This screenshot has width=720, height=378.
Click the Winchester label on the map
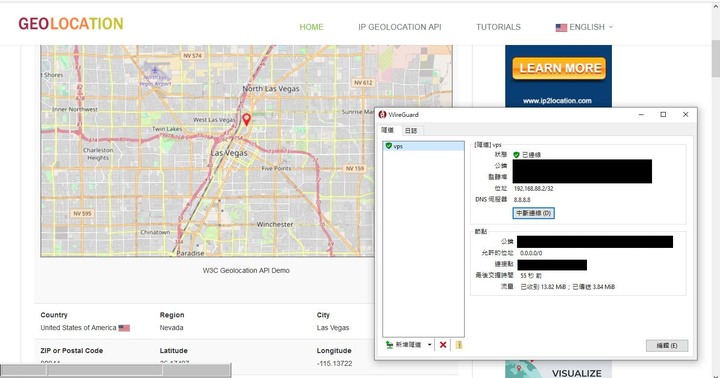coord(275,225)
